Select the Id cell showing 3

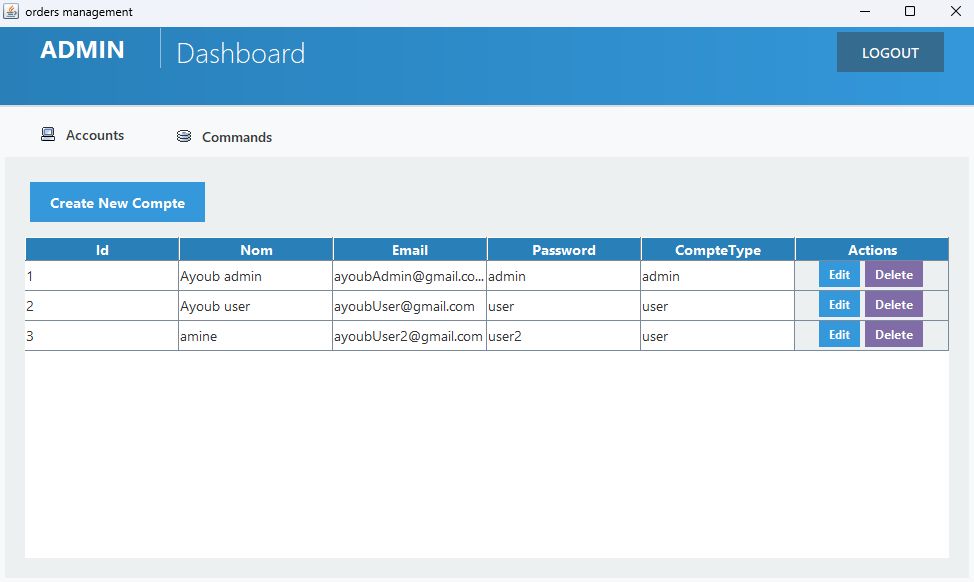[x=102, y=335]
